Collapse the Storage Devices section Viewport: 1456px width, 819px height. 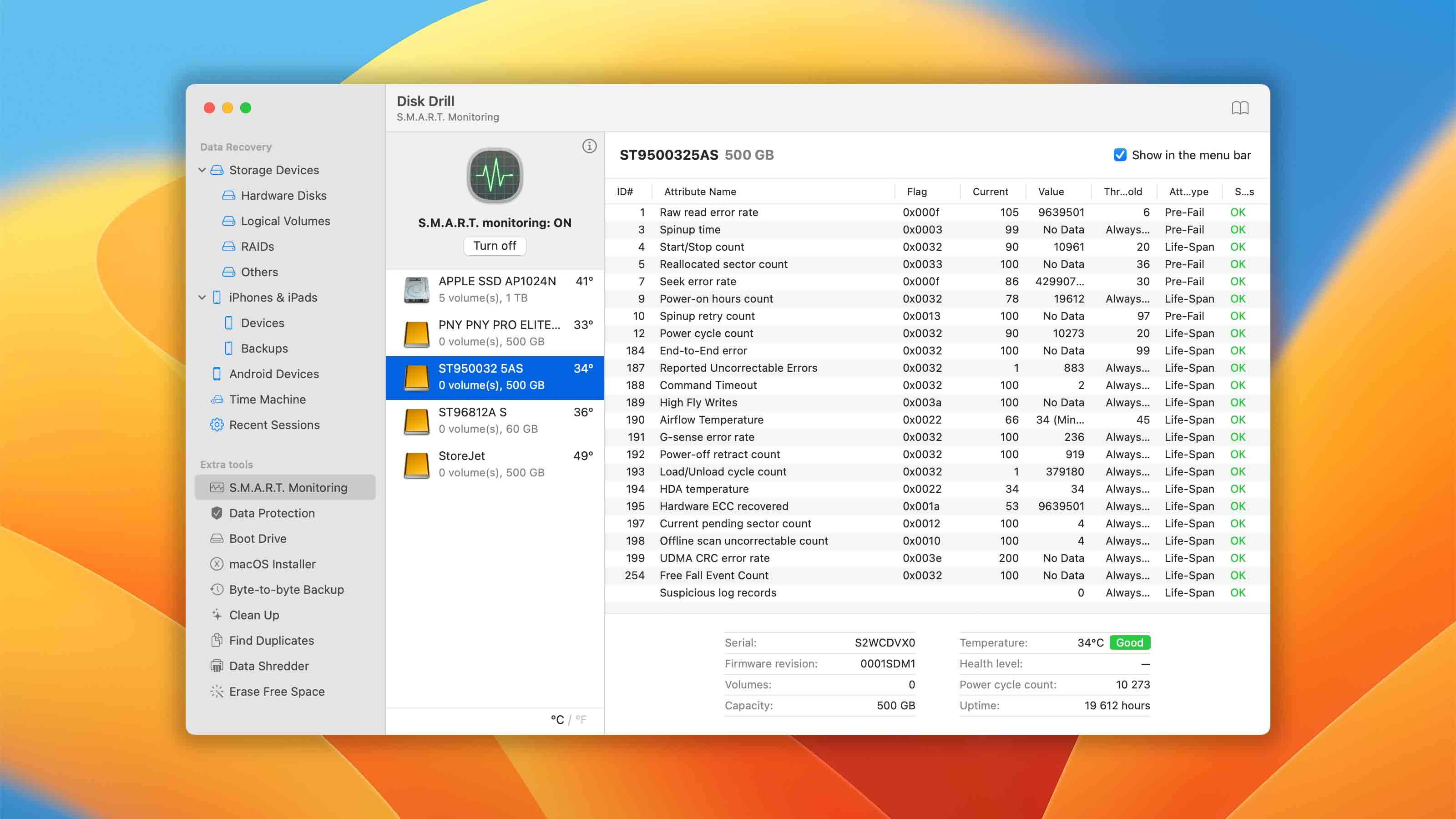202,170
